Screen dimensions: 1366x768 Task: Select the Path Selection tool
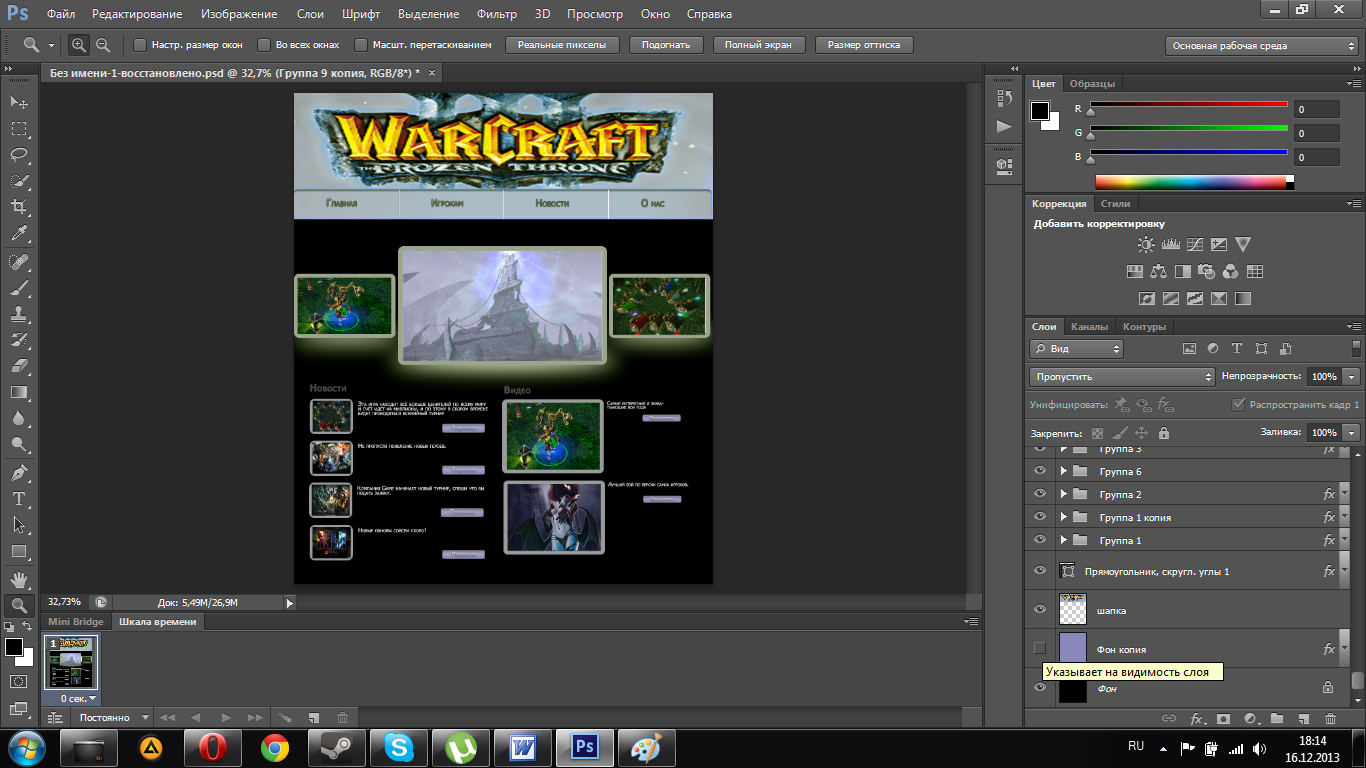coord(19,524)
